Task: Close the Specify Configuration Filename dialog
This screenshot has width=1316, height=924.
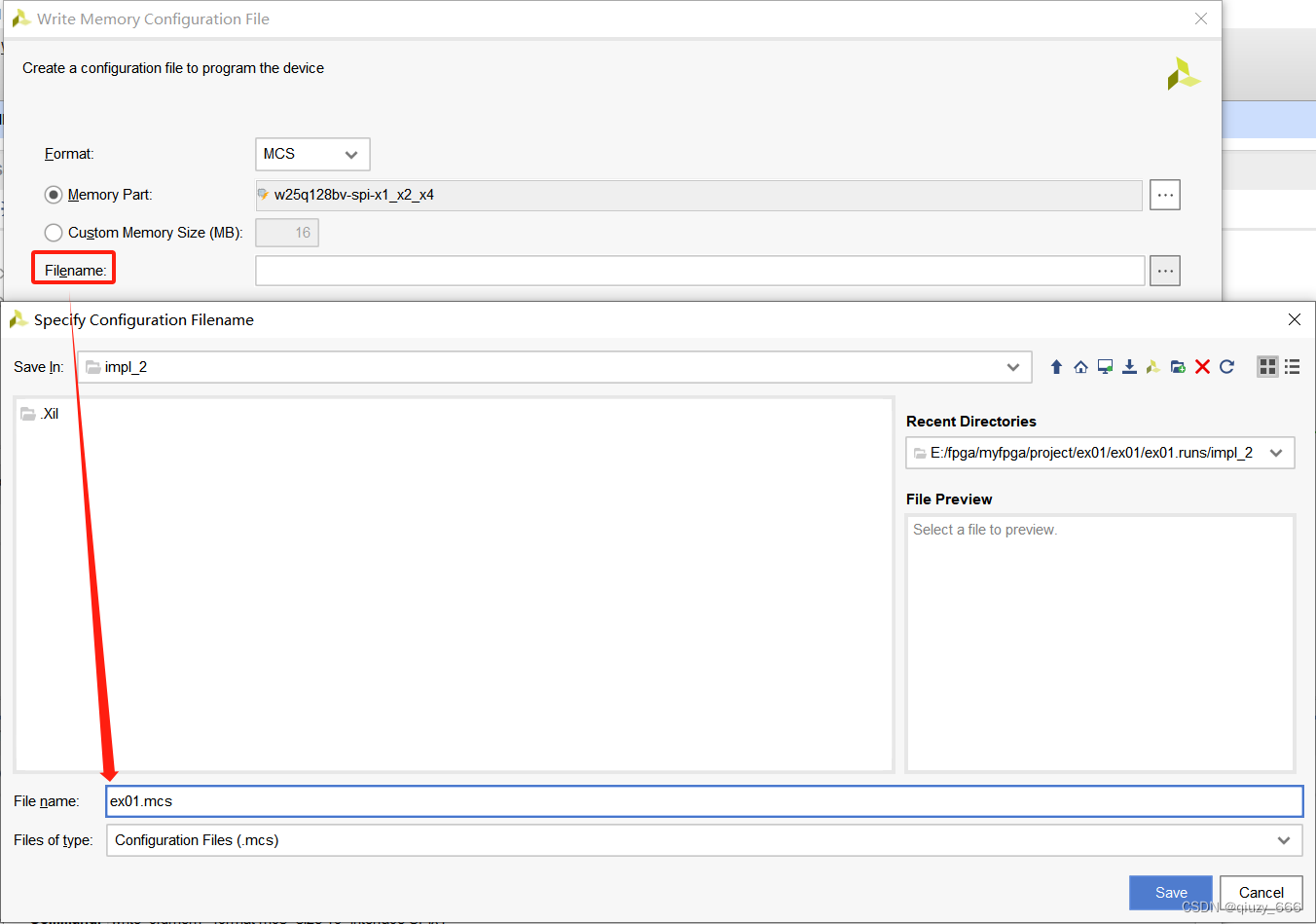Action: tap(1295, 319)
